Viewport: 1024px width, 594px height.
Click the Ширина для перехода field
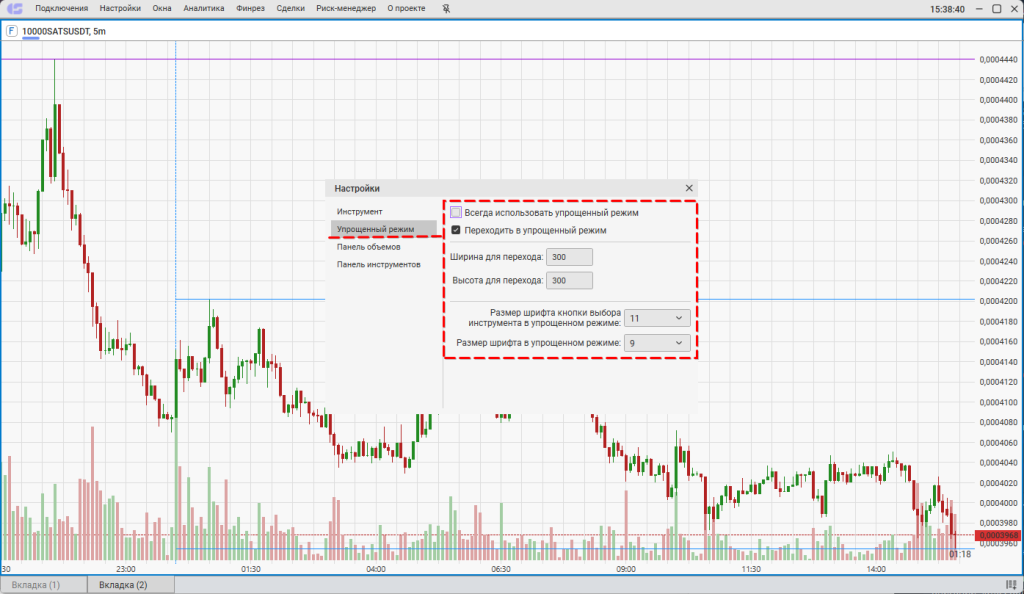569,257
